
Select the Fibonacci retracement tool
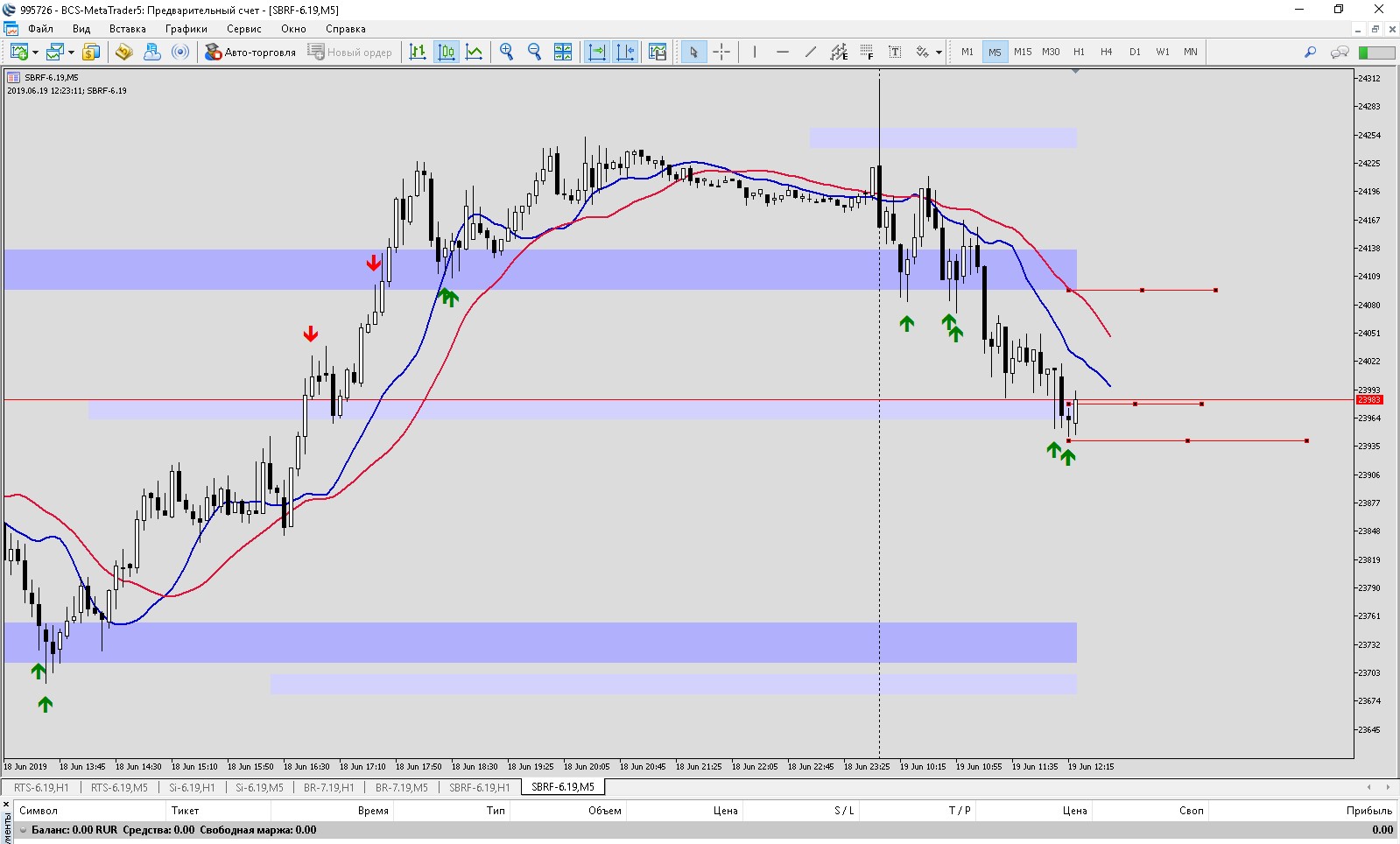click(867, 53)
